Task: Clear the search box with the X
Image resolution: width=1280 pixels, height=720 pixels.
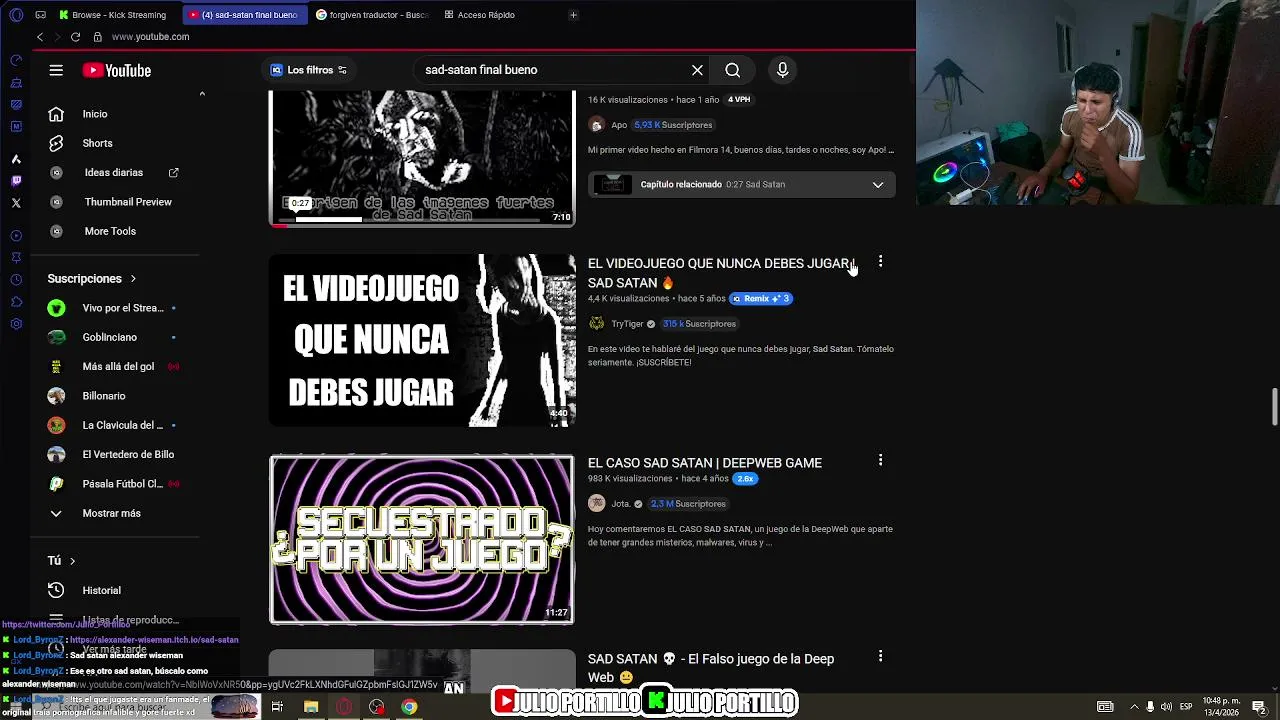Action: (x=697, y=70)
